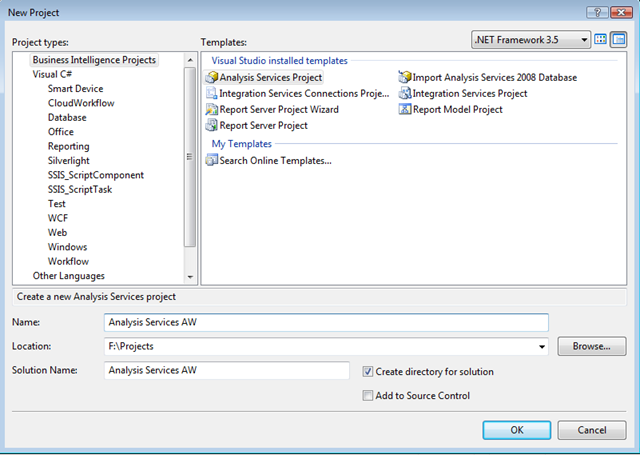Image resolution: width=640 pixels, height=455 pixels.
Task: Close the New Project dialog
Action: coord(621,13)
